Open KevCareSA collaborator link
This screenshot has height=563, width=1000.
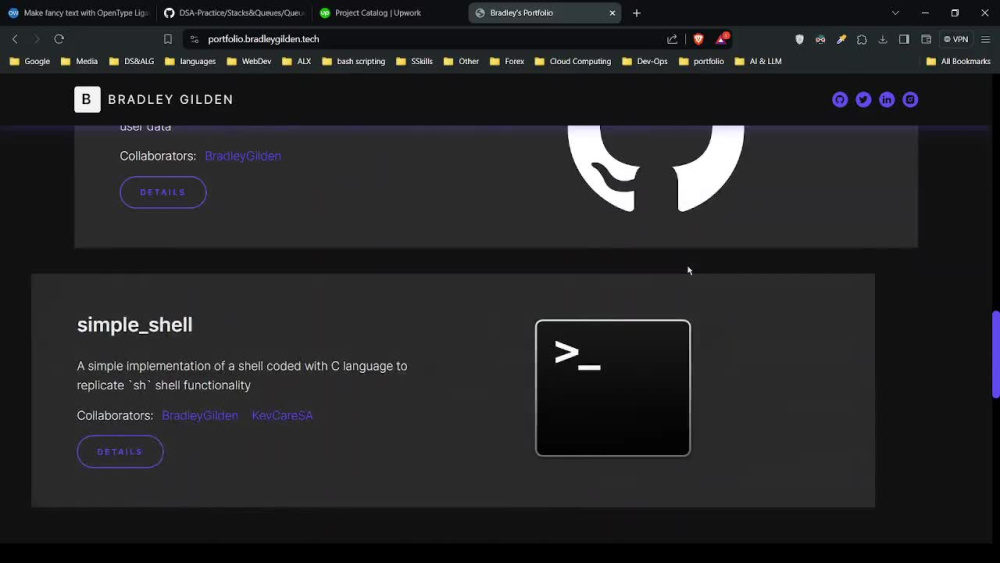(282, 416)
